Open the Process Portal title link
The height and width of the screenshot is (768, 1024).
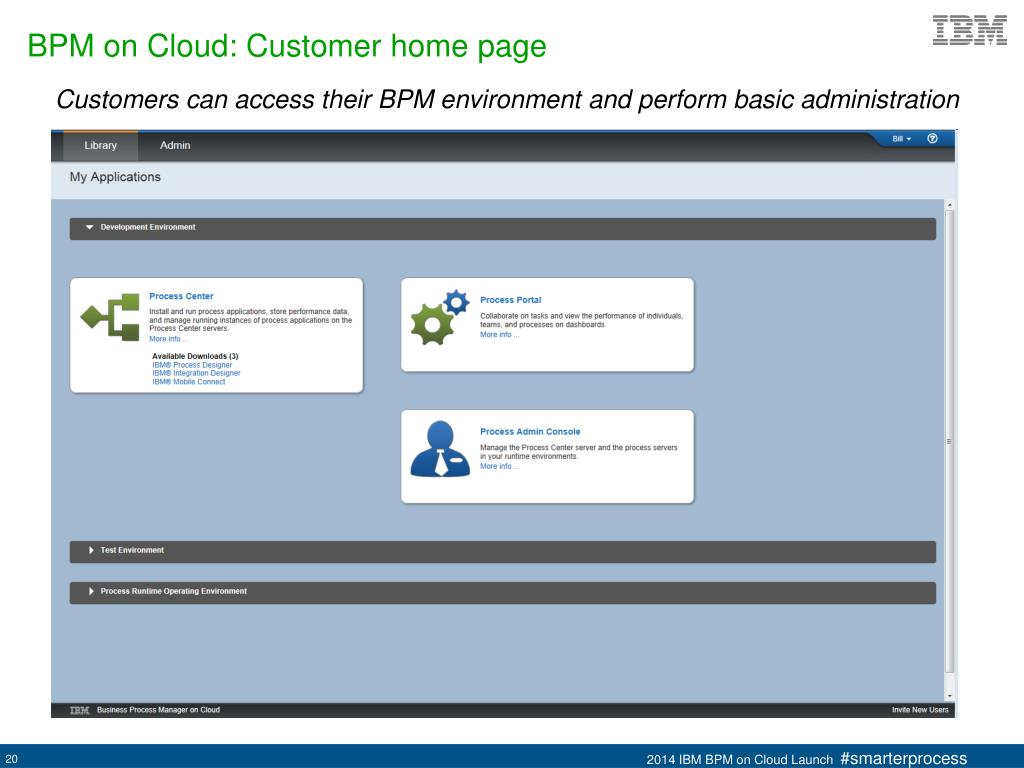tap(511, 300)
